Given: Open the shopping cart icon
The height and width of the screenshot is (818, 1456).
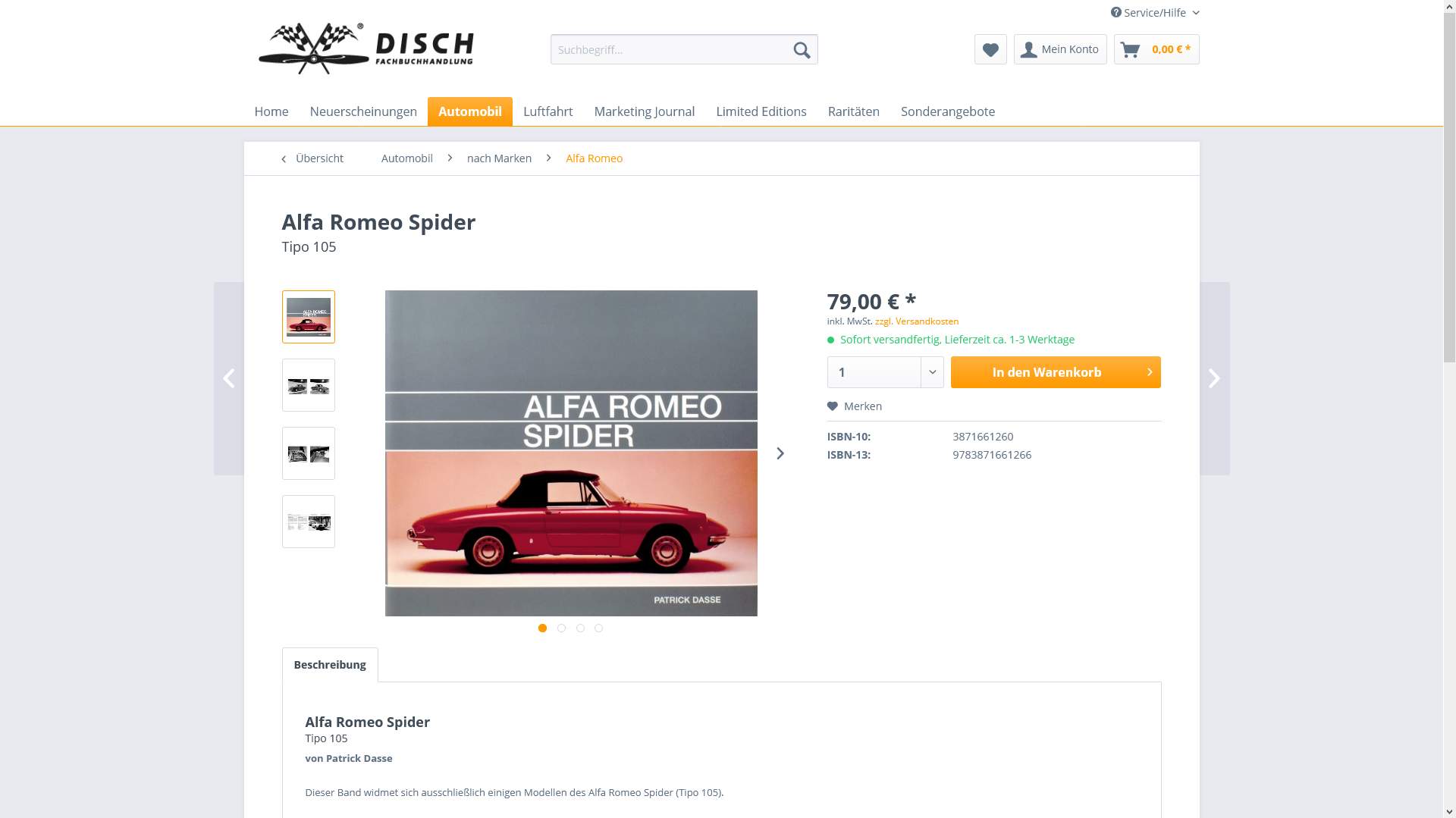Looking at the screenshot, I should (x=1130, y=49).
